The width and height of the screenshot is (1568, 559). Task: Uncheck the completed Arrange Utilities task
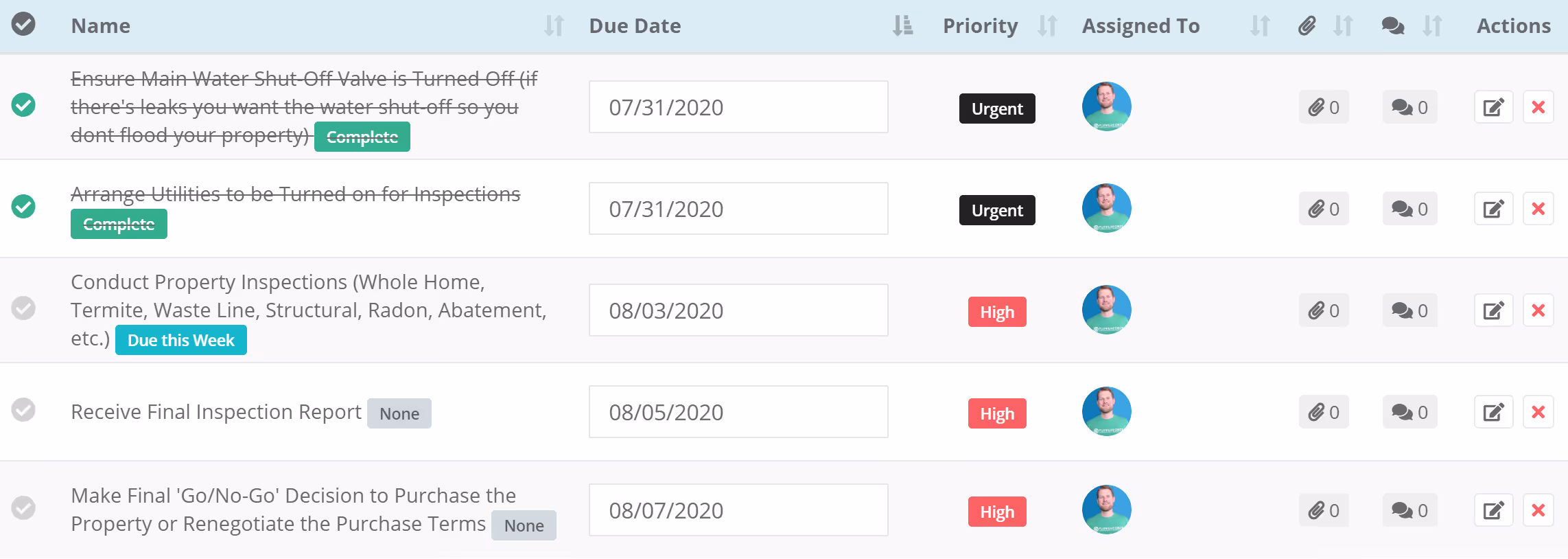point(23,207)
